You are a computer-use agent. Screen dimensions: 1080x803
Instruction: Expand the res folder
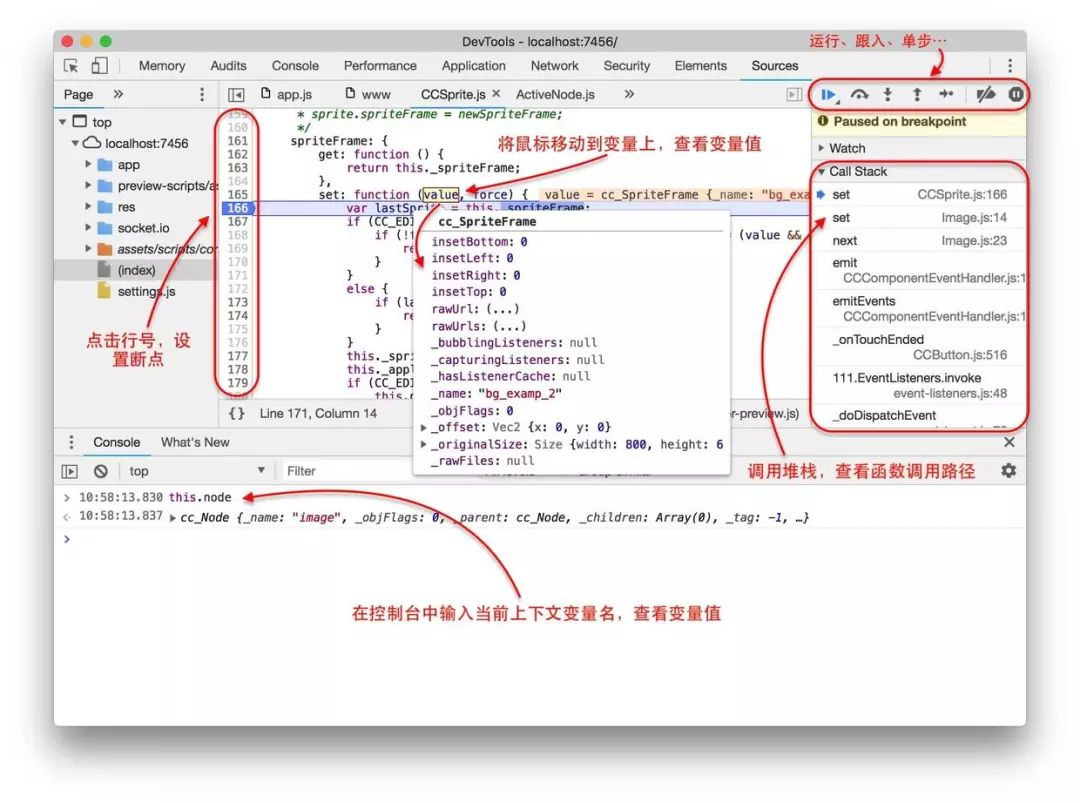click(x=88, y=207)
